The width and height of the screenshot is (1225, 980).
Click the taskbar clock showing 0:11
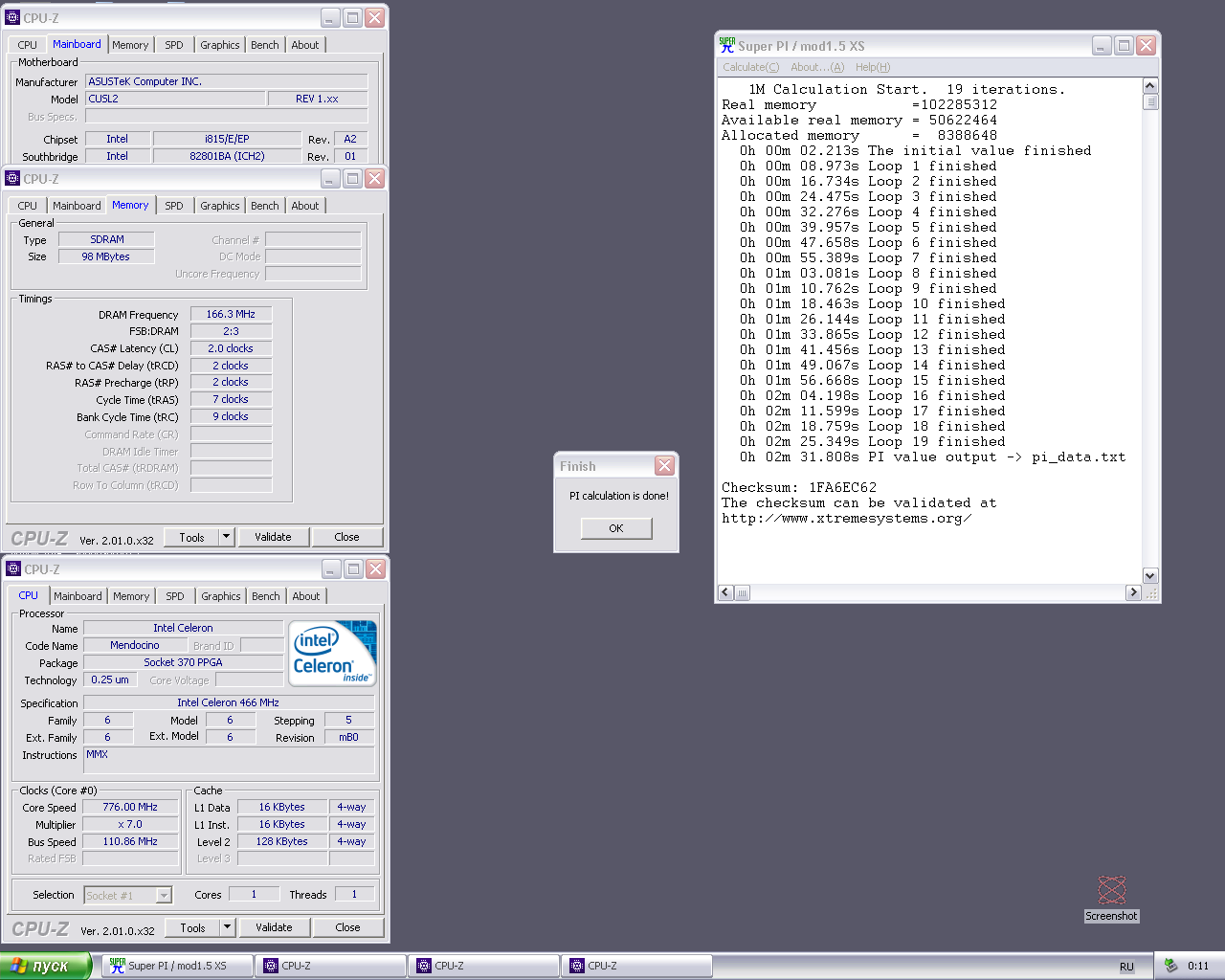[1198, 966]
